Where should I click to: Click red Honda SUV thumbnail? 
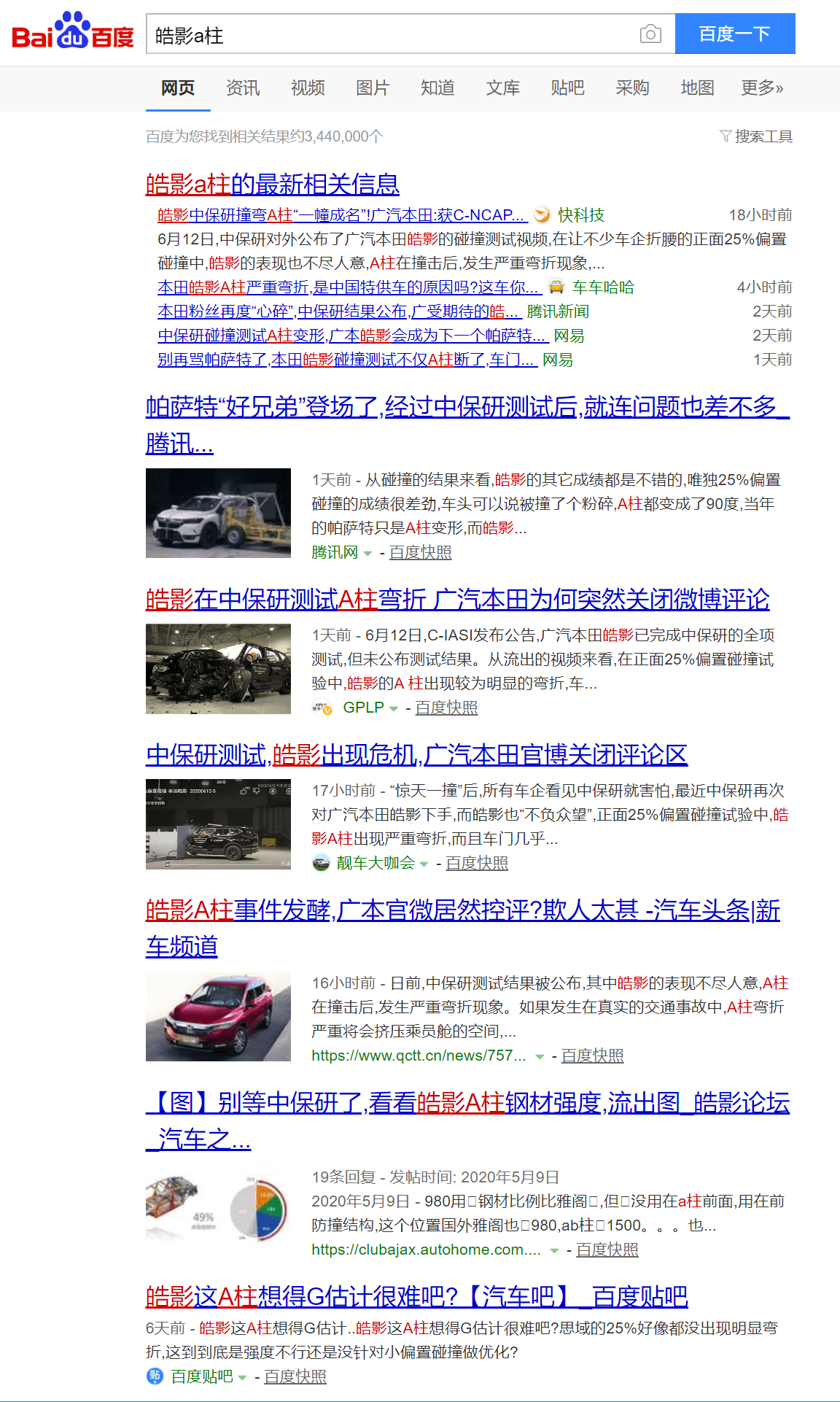[218, 1016]
